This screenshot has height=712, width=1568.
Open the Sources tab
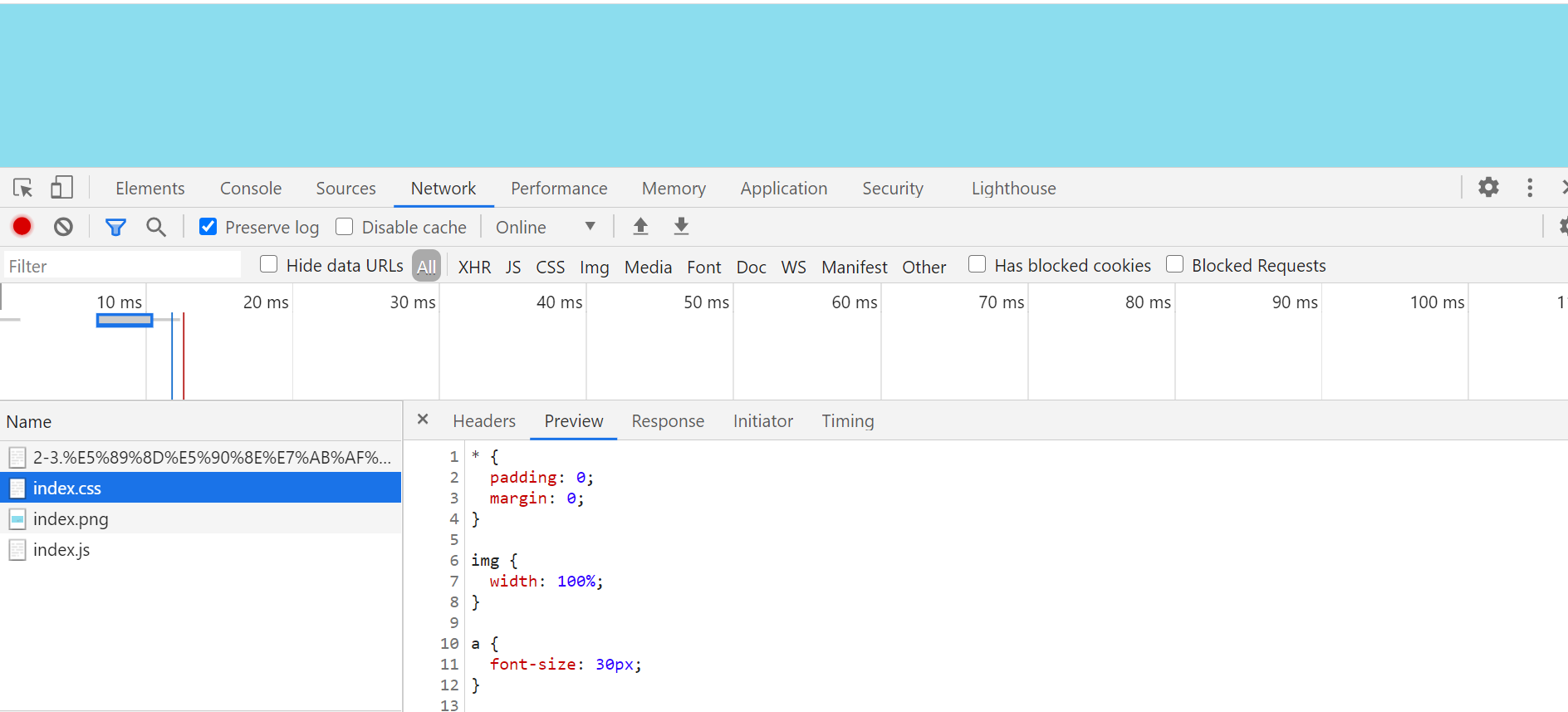tap(345, 189)
